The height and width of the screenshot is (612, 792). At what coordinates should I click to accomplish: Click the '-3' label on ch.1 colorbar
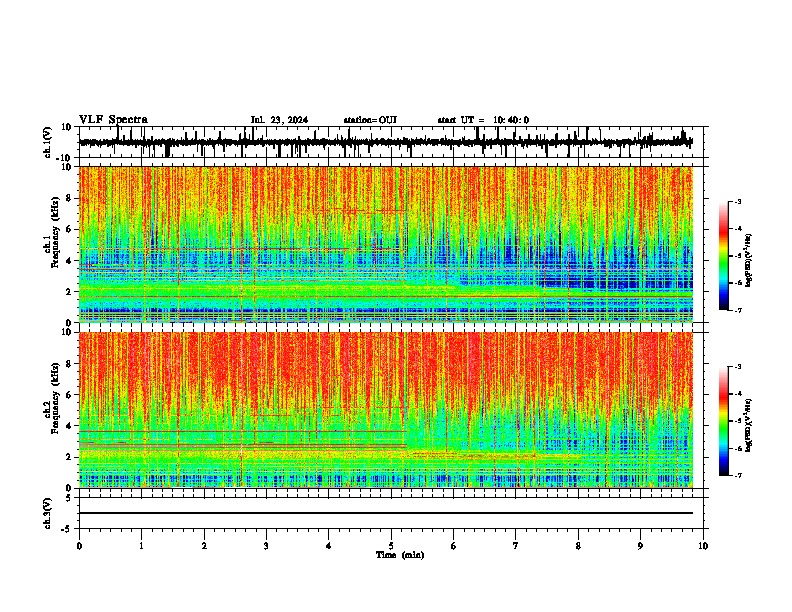pos(738,201)
